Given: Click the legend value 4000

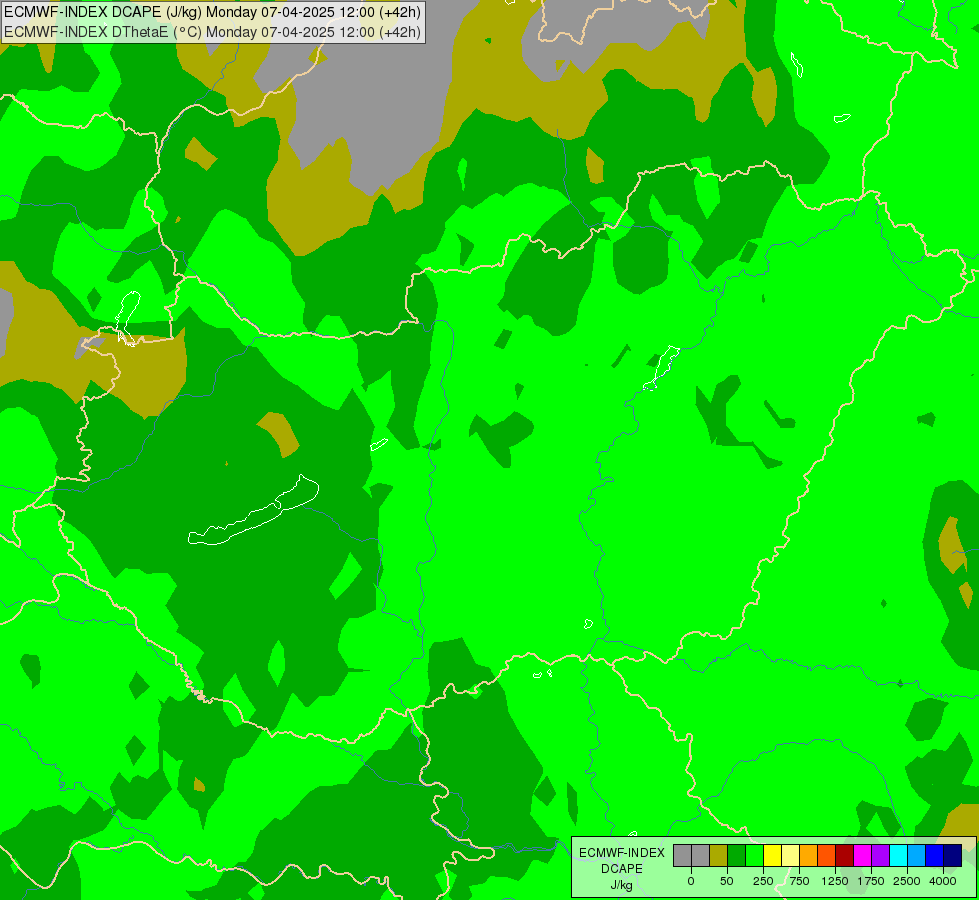Looking at the screenshot, I should click(943, 881).
